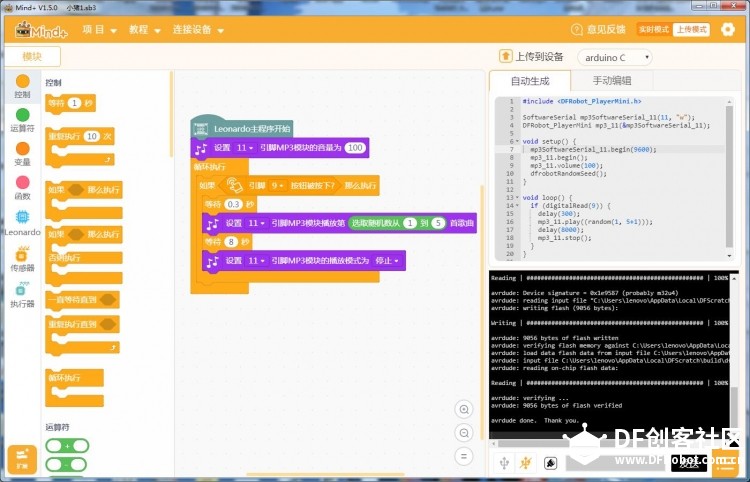Click the Leonardo主程序开始 block icon

coord(200,129)
